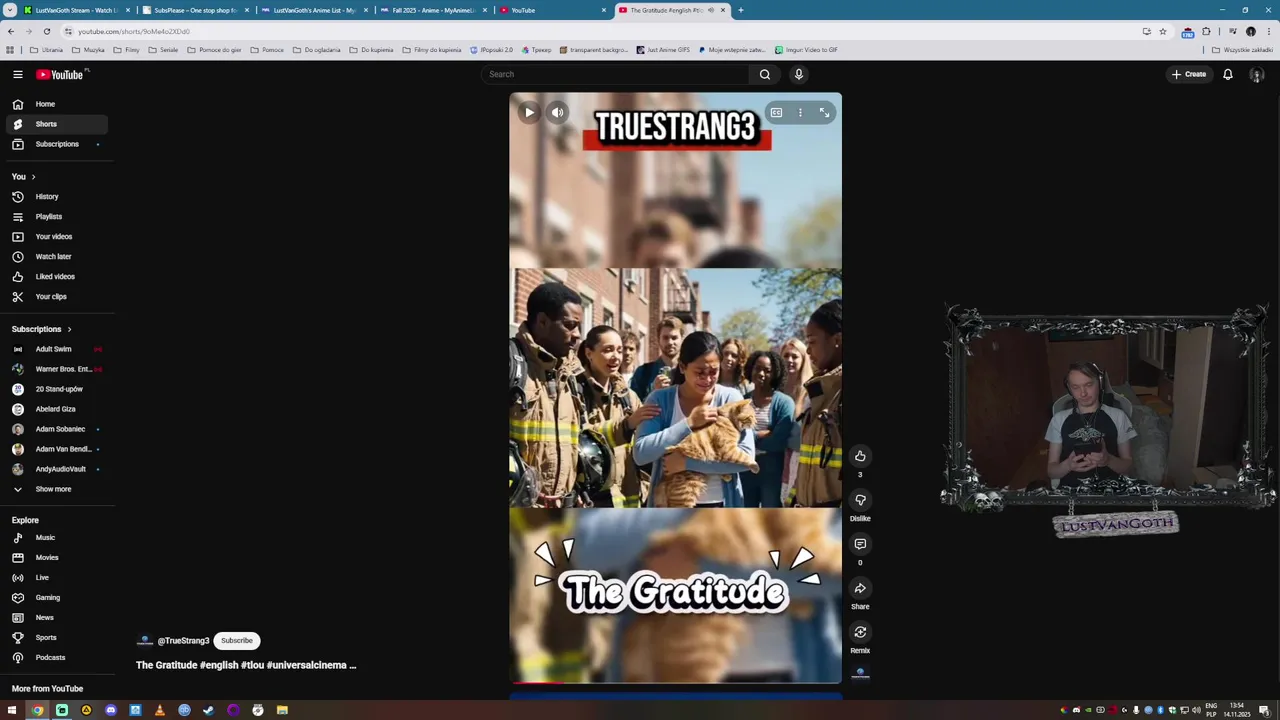Subscribe to @TrueStrang3
The width and height of the screenshot is (1280, 720).
[x=237, y=641]
